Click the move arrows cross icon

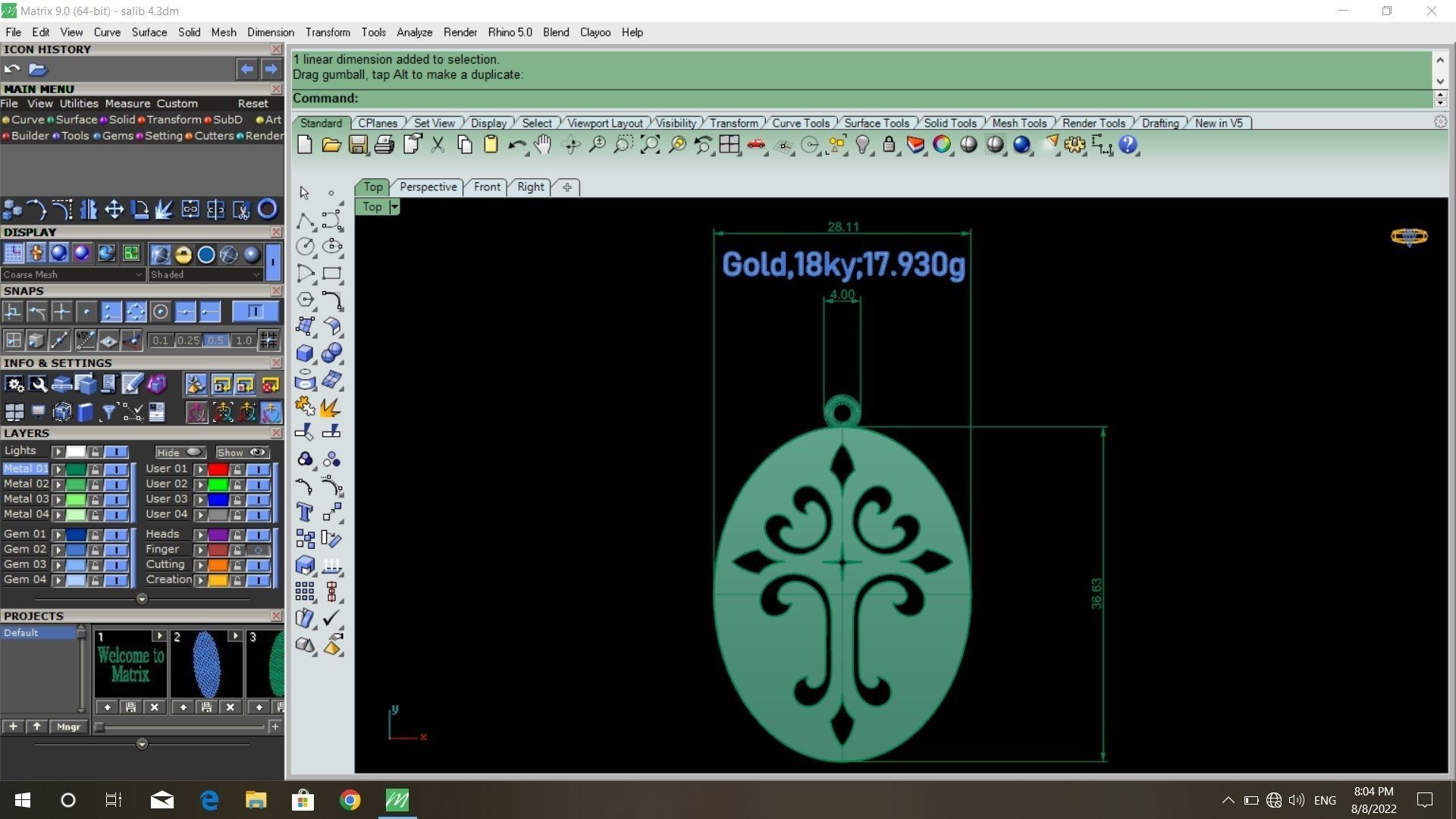(114, 209)
